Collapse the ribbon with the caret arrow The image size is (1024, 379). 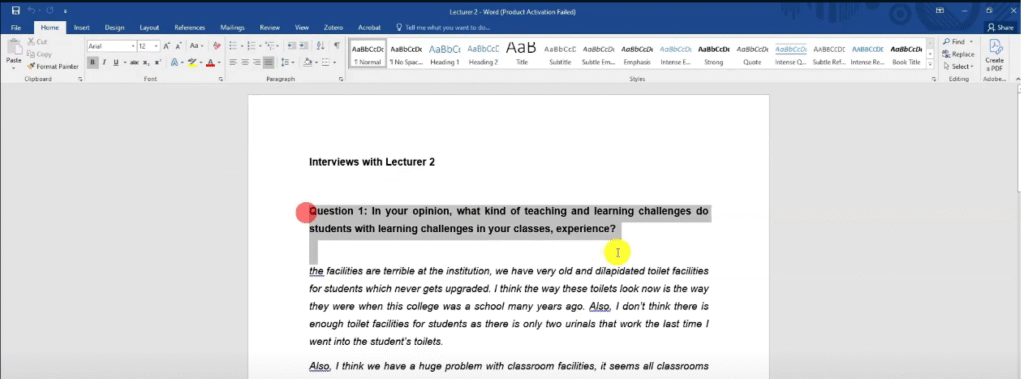(1017, 79)
